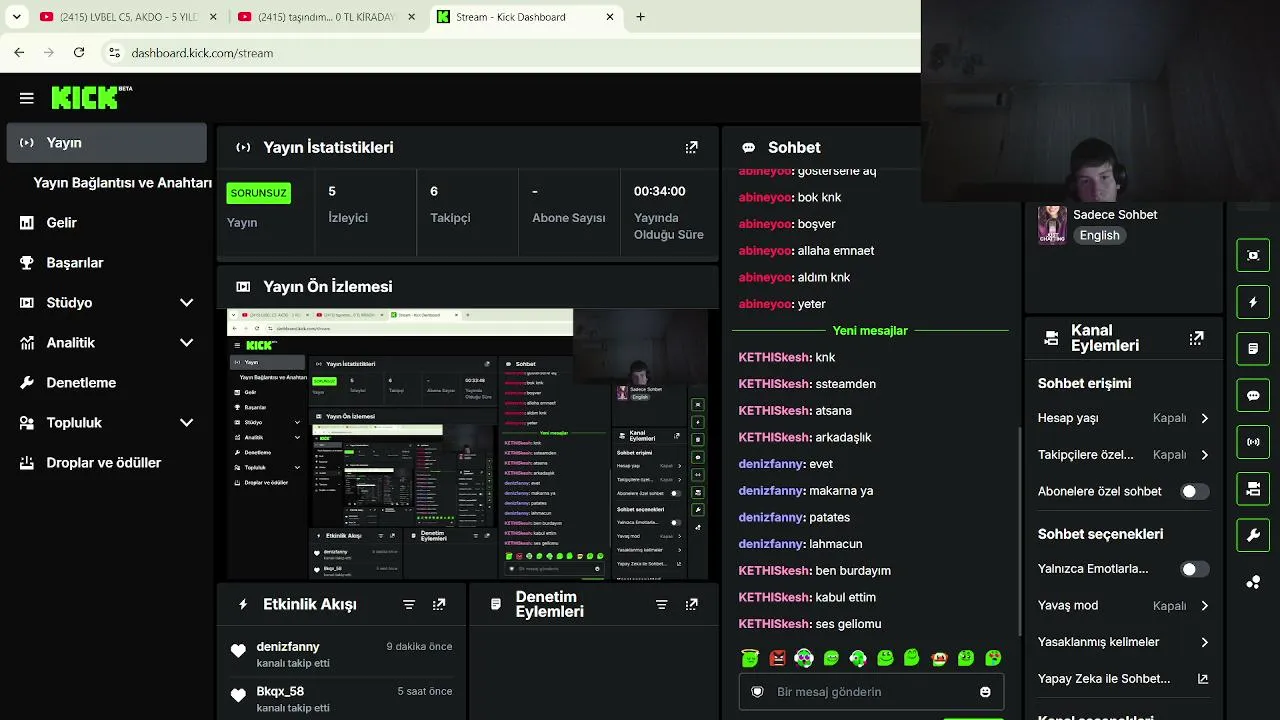Switch to LVBEL C5, AKDO browser tab

coord(128,17)
